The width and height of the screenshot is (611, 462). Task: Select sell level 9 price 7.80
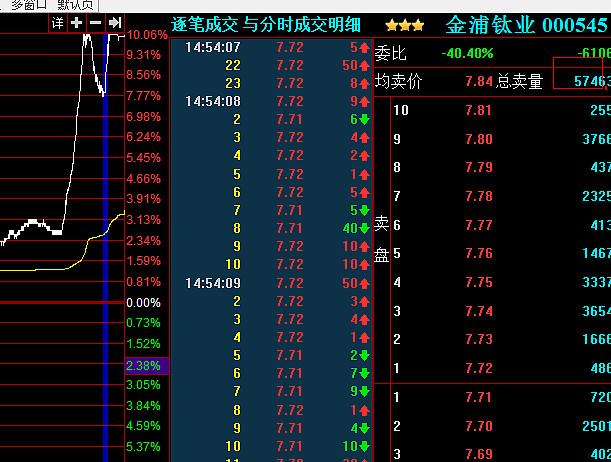pos(479,139)
